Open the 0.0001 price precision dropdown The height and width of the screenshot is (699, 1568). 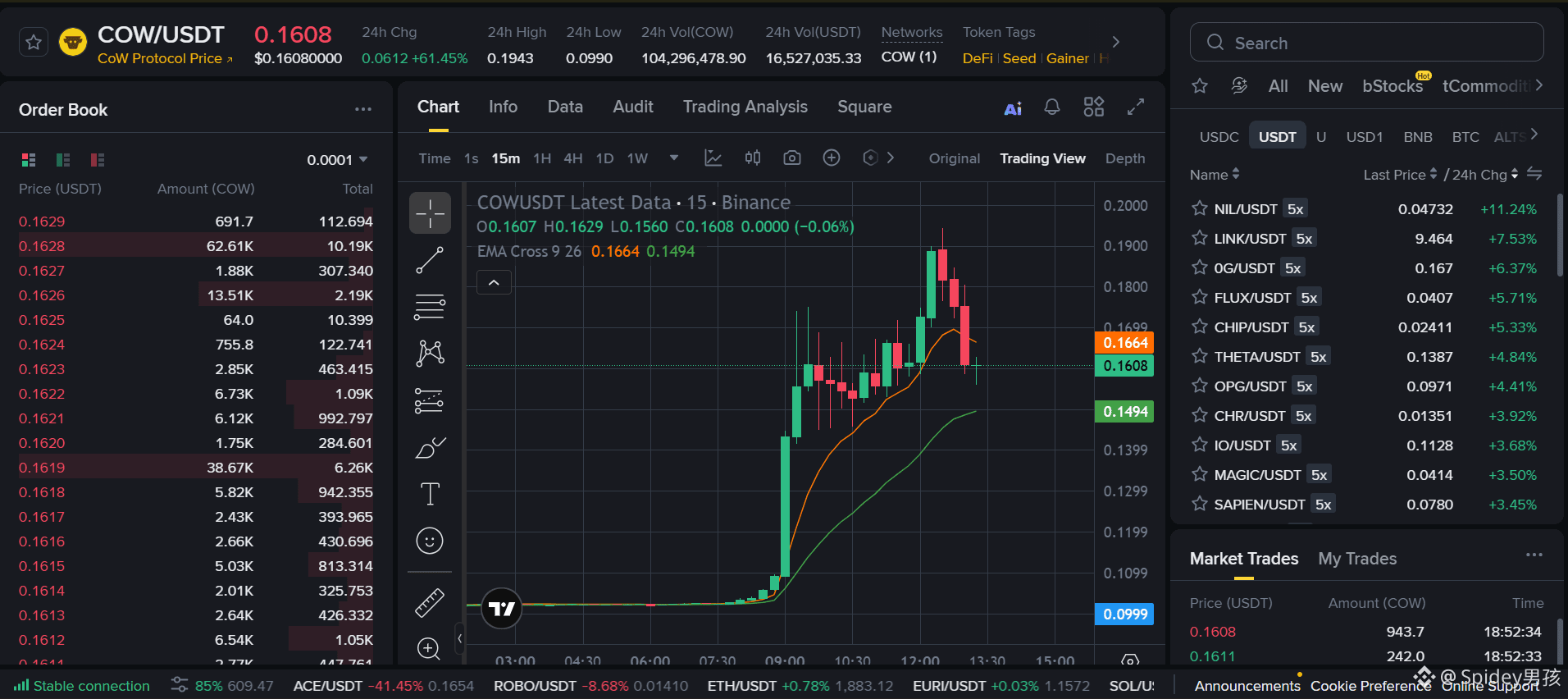point(337,160)
